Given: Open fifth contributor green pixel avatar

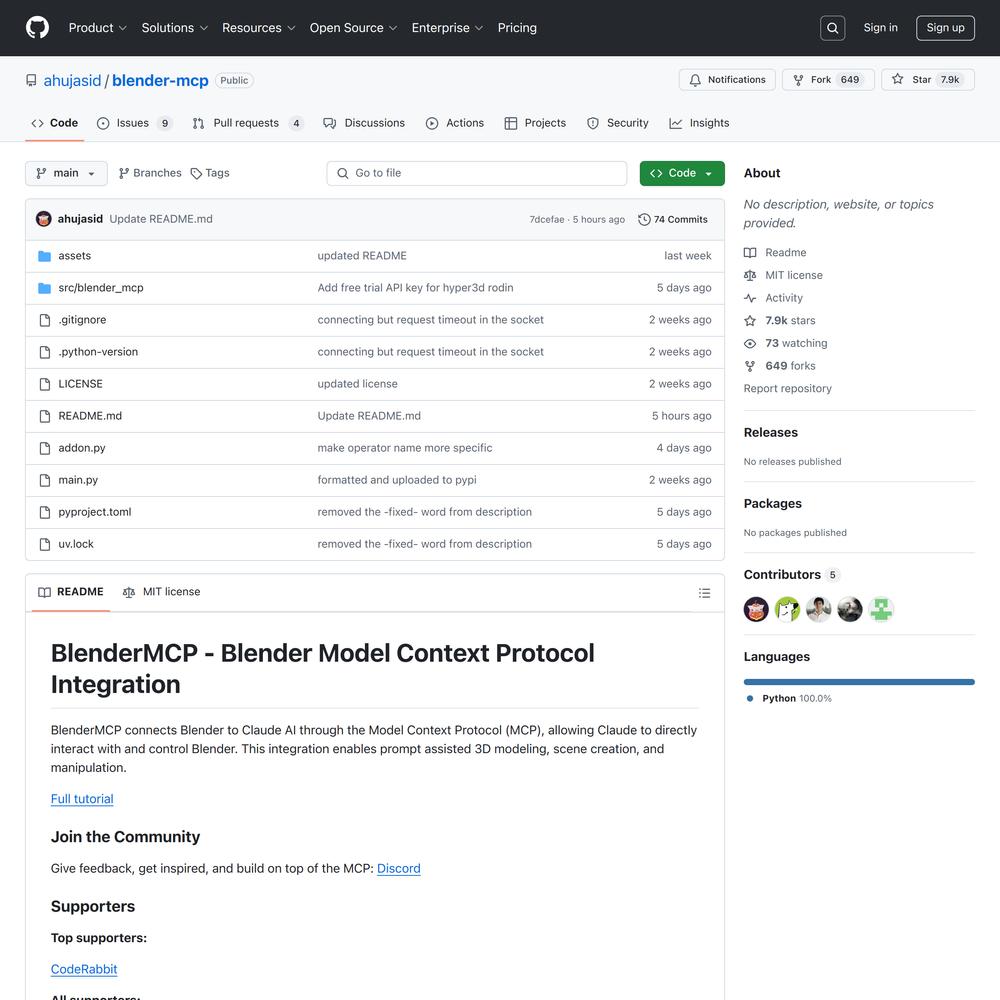Looking at the screenshot, I should click(x=881, y=609).
